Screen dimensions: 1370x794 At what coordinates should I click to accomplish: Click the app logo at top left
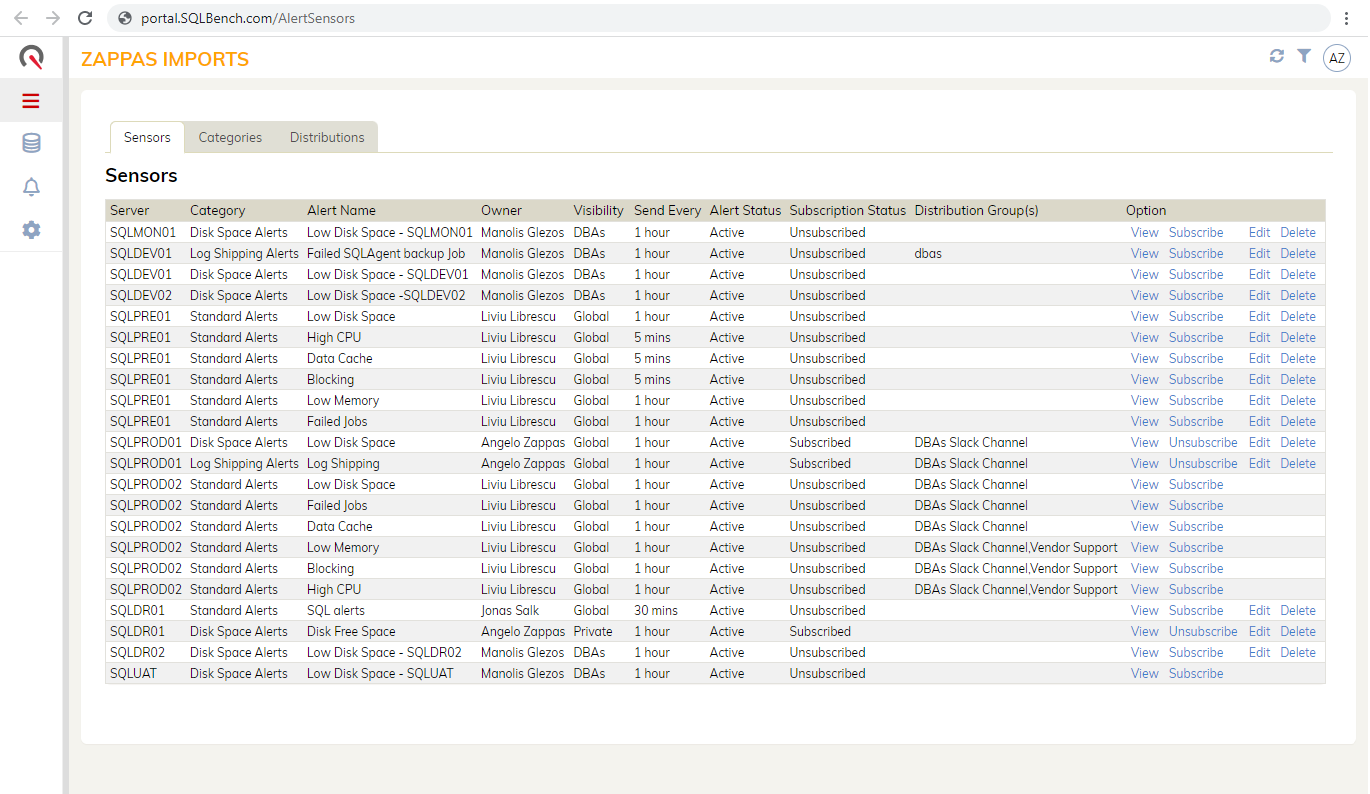tap(30, 57)
